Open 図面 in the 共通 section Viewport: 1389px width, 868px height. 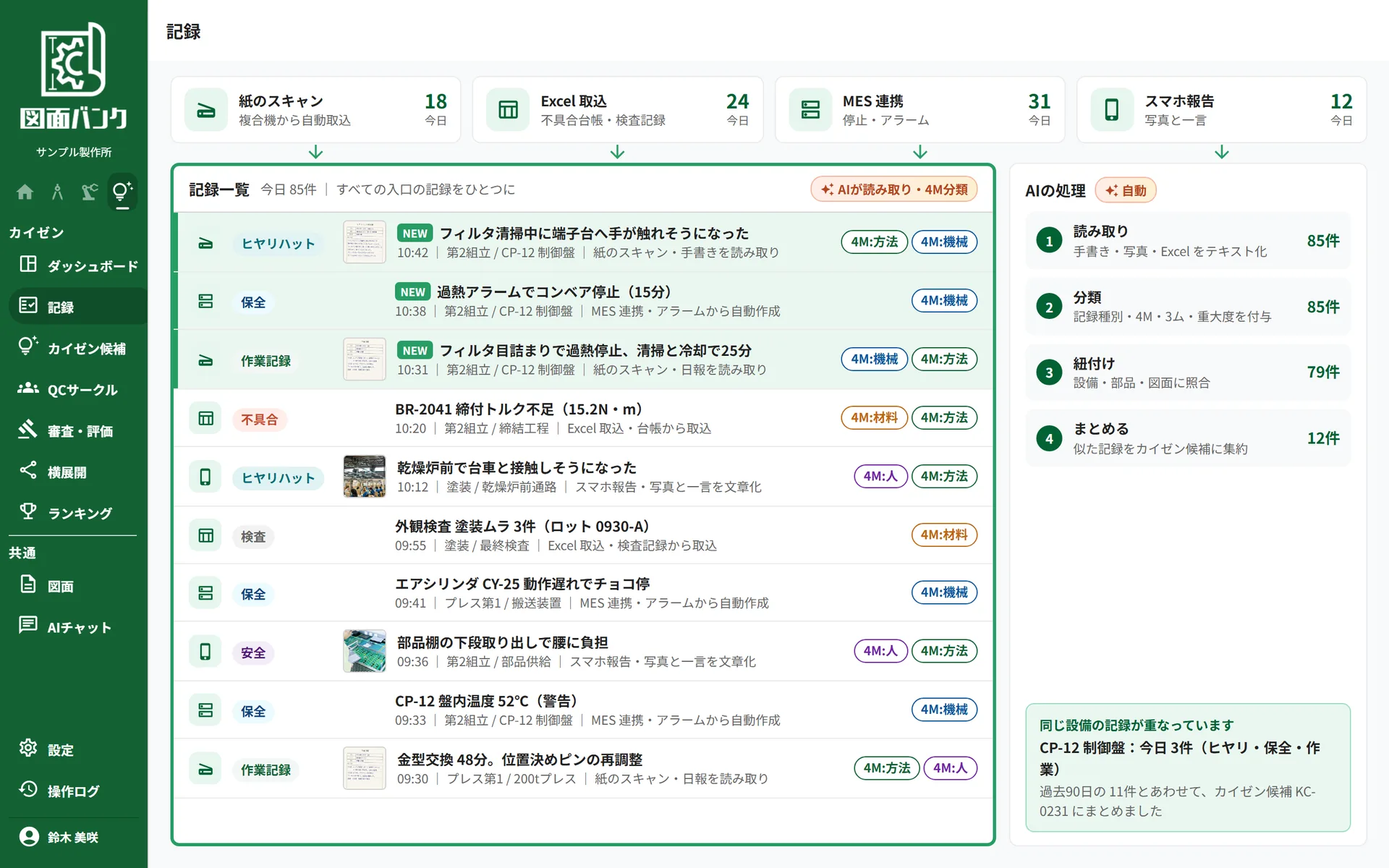(x=77, y=586)
